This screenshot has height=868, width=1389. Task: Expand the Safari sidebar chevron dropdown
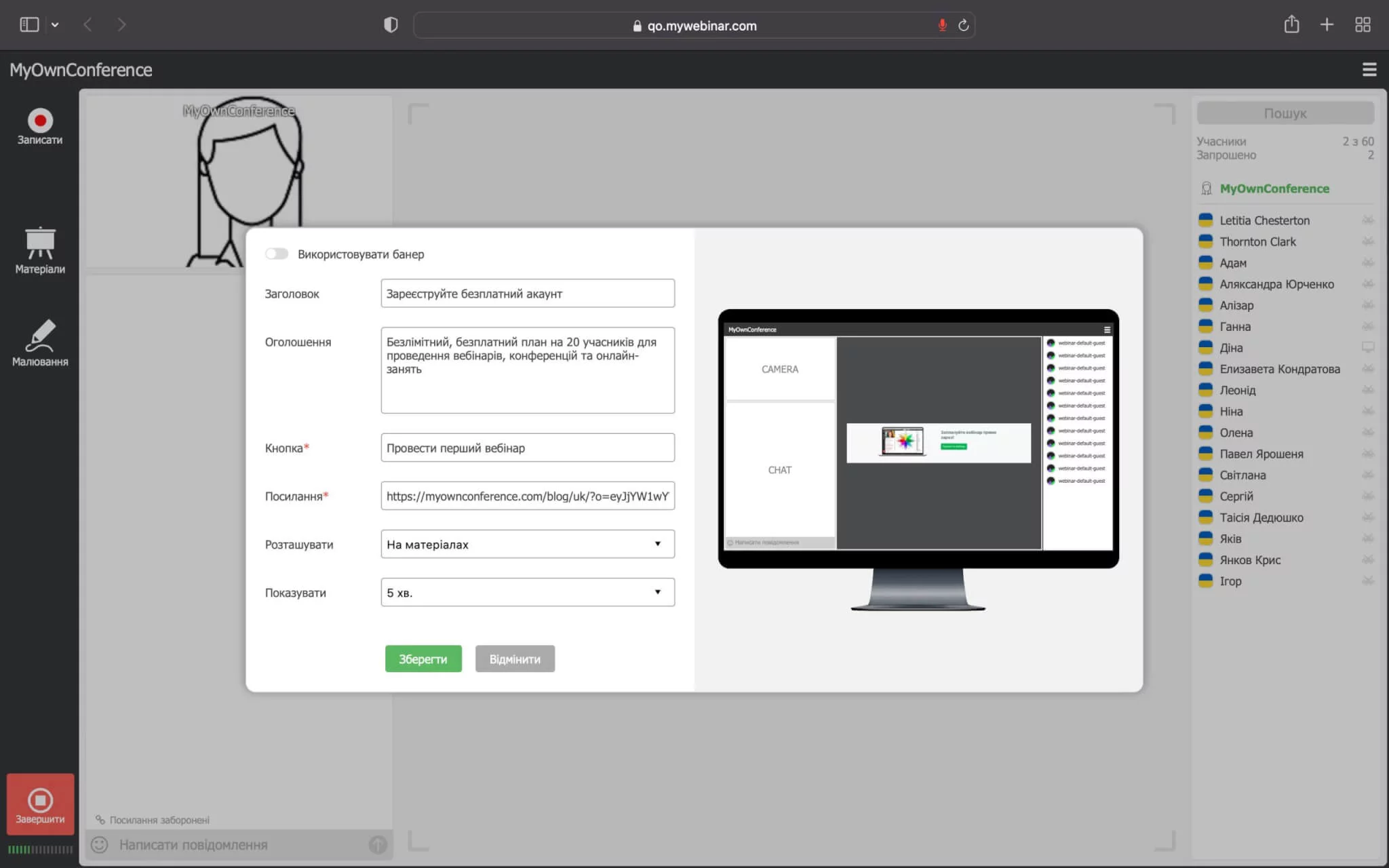(x=55, y=25)
